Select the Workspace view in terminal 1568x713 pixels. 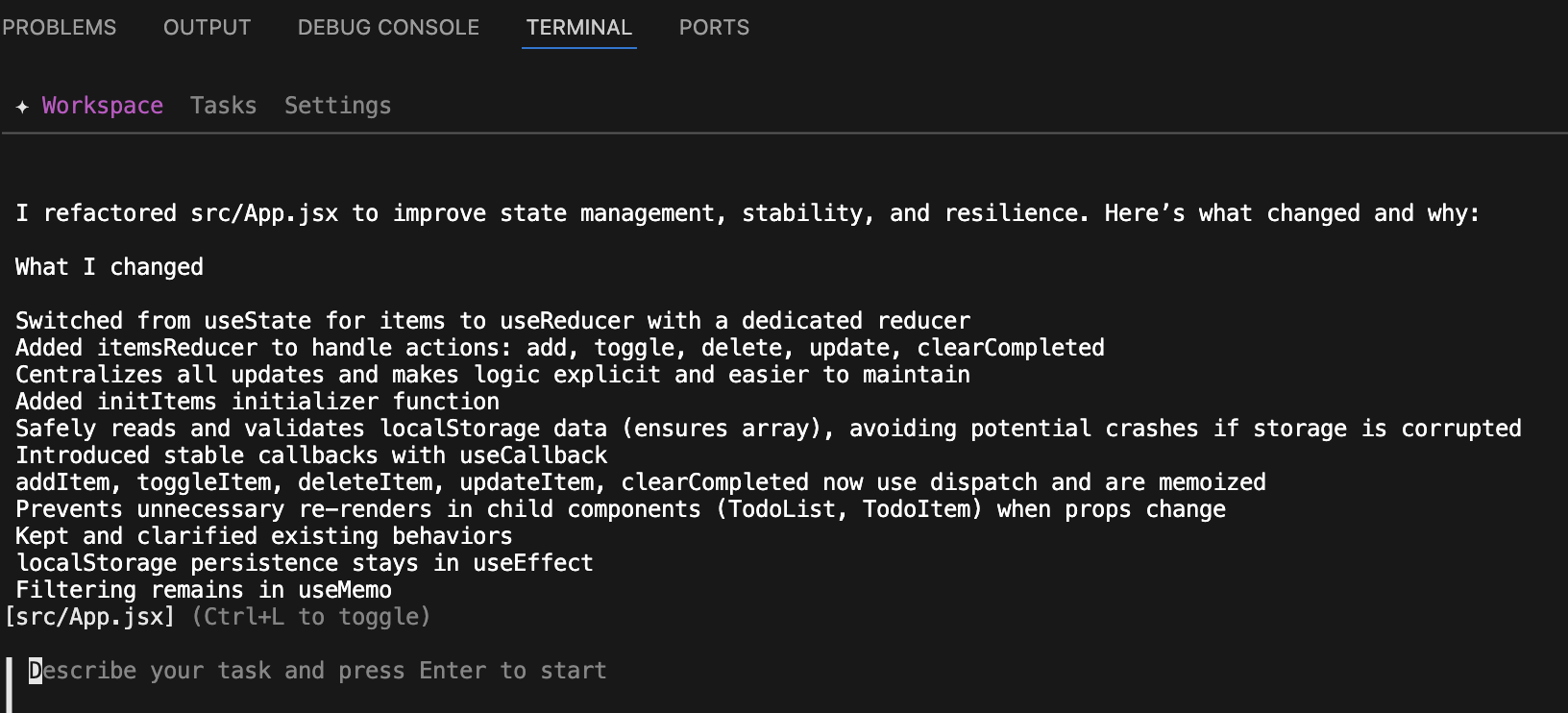click(102, 106)
